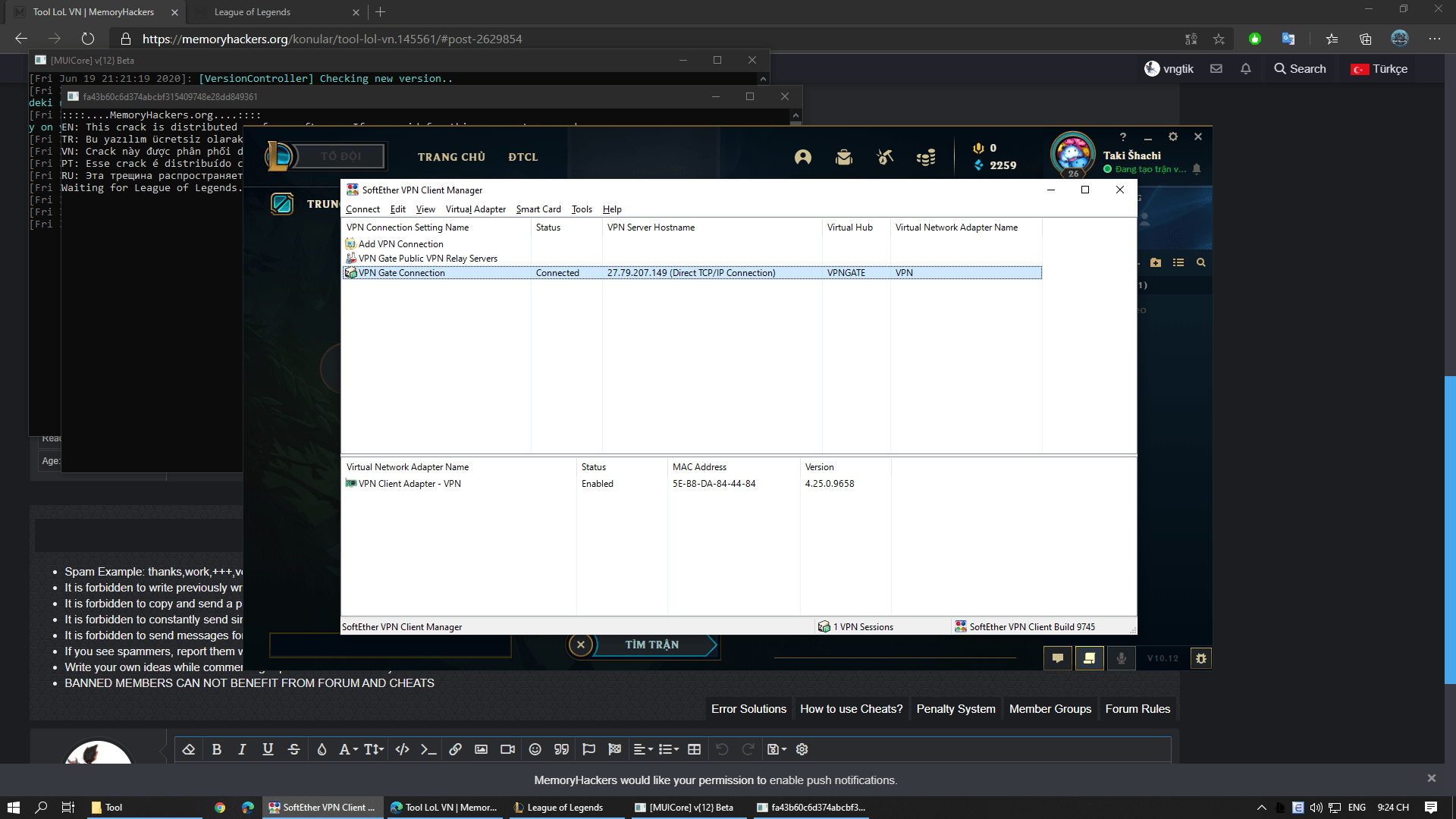The image size is (1456, 819).
Task: Open Tools menu in SoftEther VPN
Action: (x=582, y=209)
